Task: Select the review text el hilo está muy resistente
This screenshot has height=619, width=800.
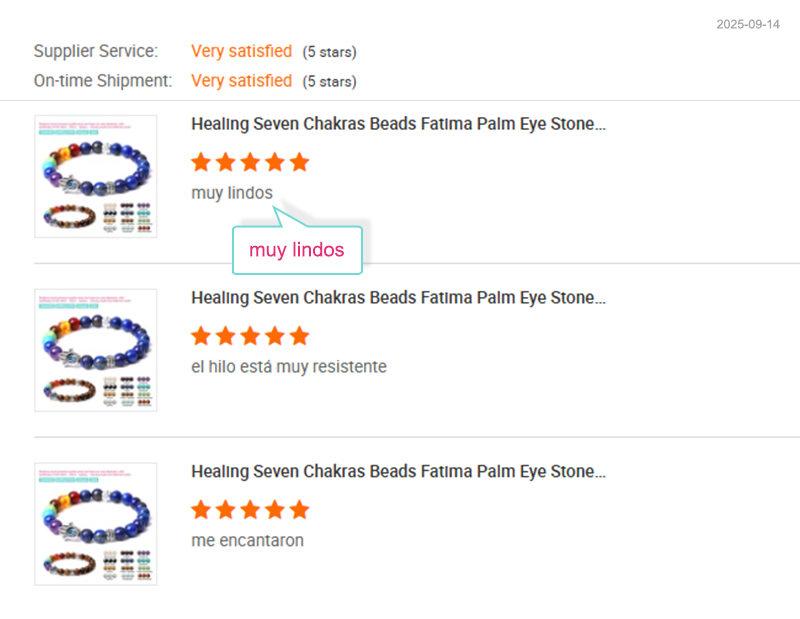Action: [289, 366]
